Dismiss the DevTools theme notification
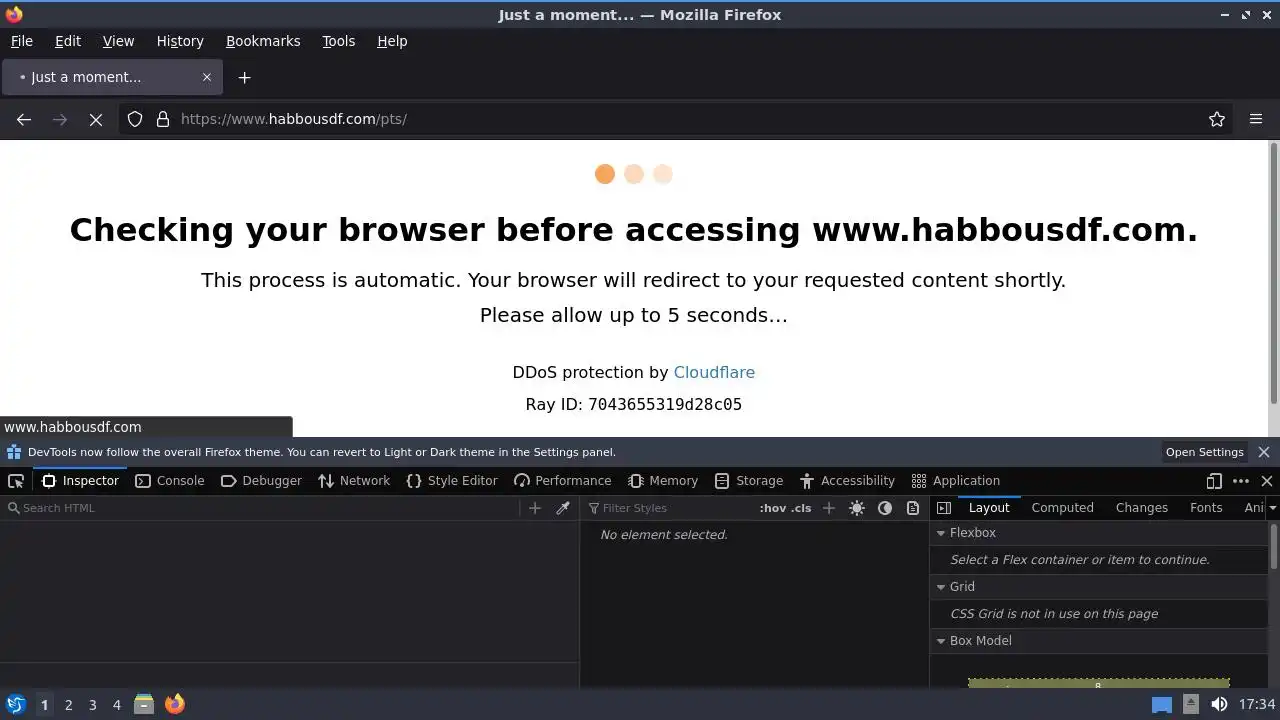1280x720 pixels. point(1264,452)
